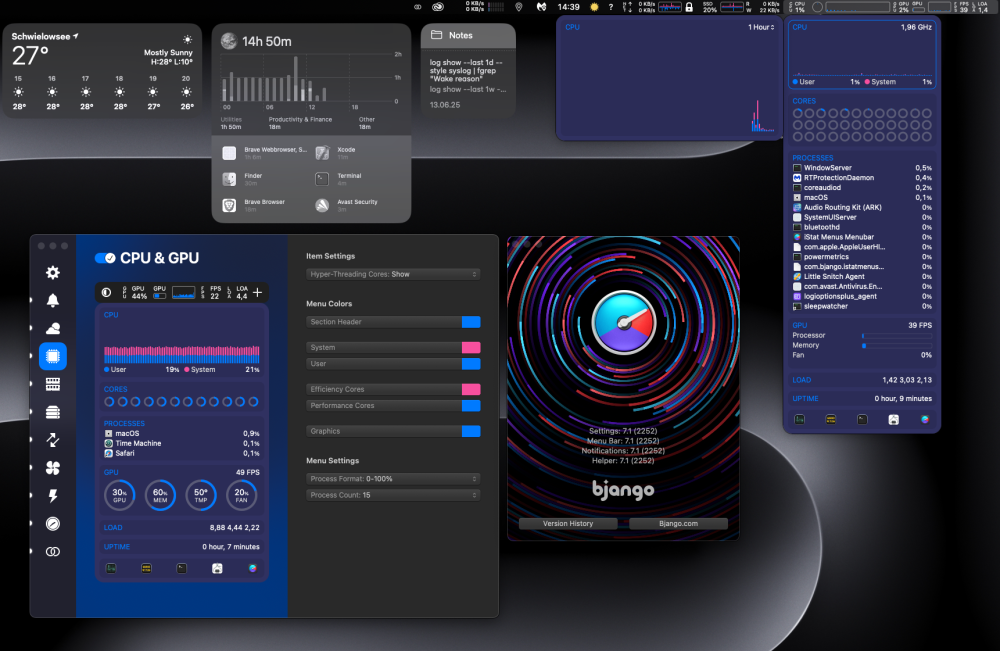This screenshot has width=1000, height=651.
Task: Select the Notifications bell in the sidebar
Action: coord(53,300)
